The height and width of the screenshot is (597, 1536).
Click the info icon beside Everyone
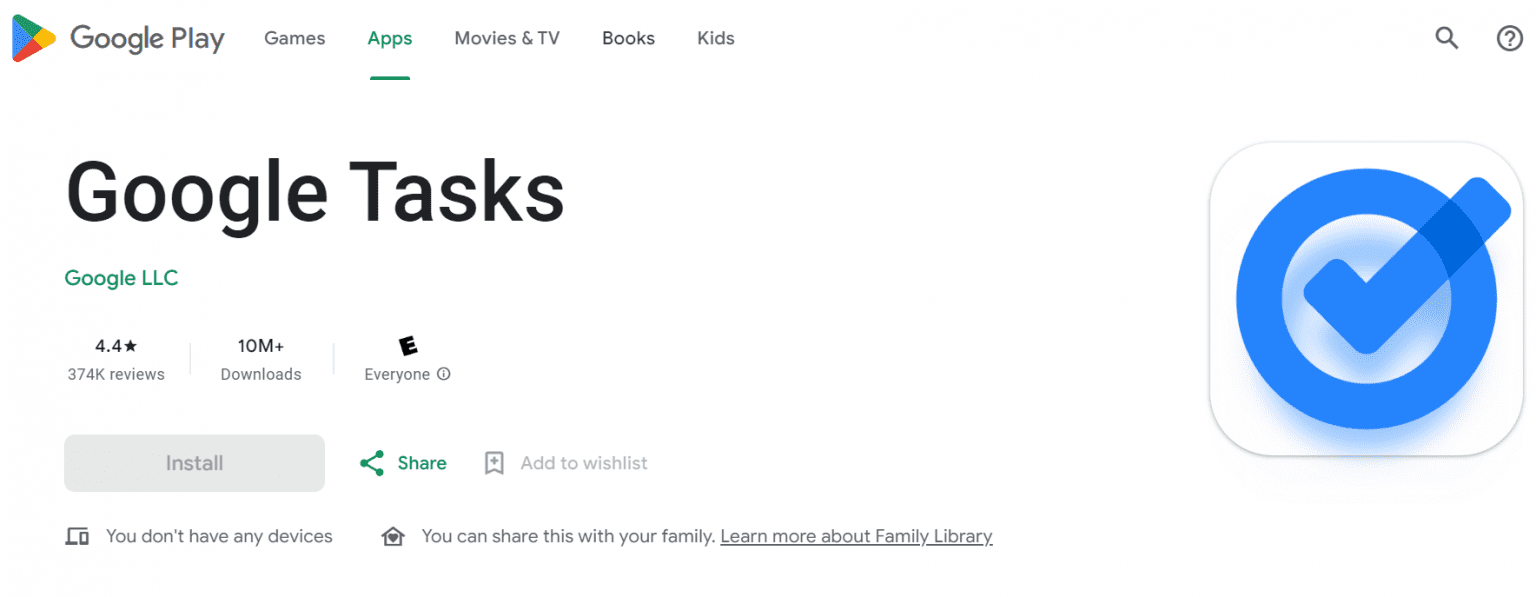(x=444, y=374)
